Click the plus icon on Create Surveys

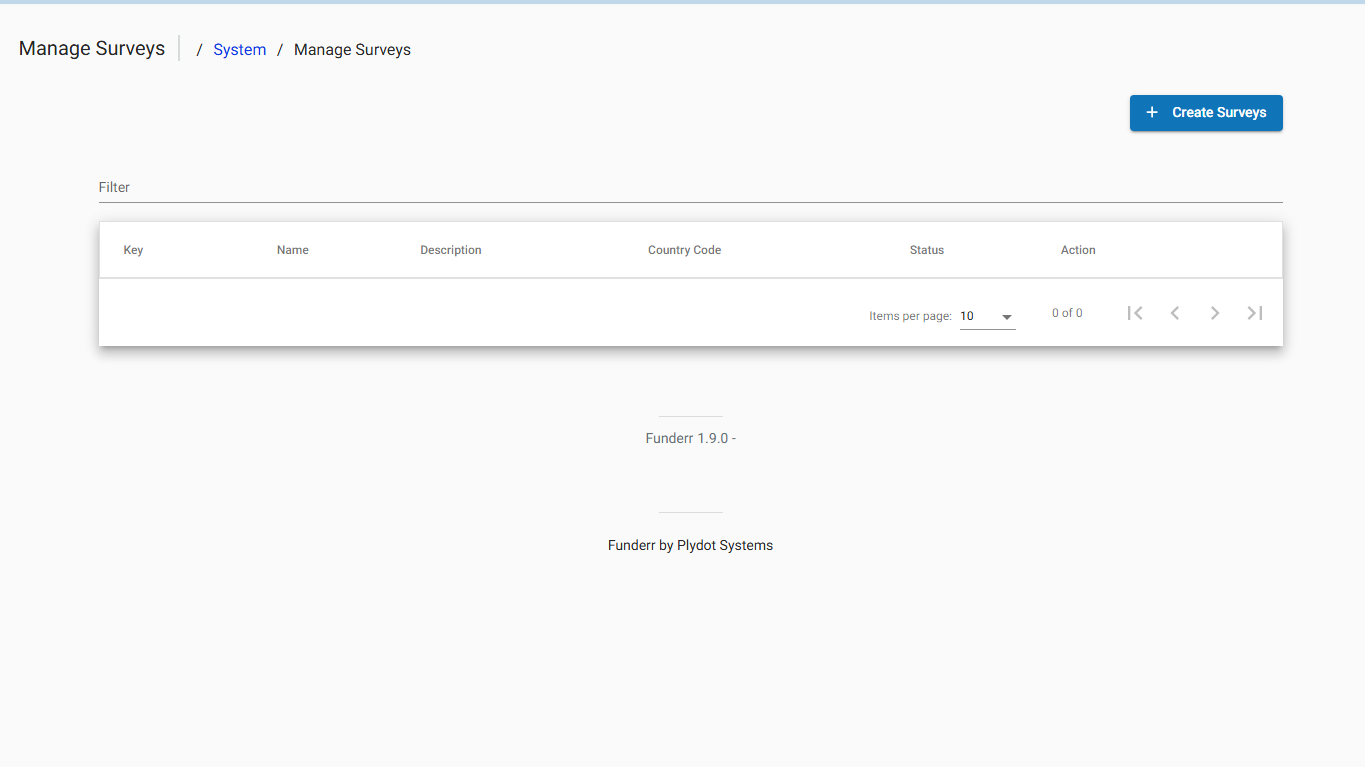pyautogui.click(x=1152, y=112)
